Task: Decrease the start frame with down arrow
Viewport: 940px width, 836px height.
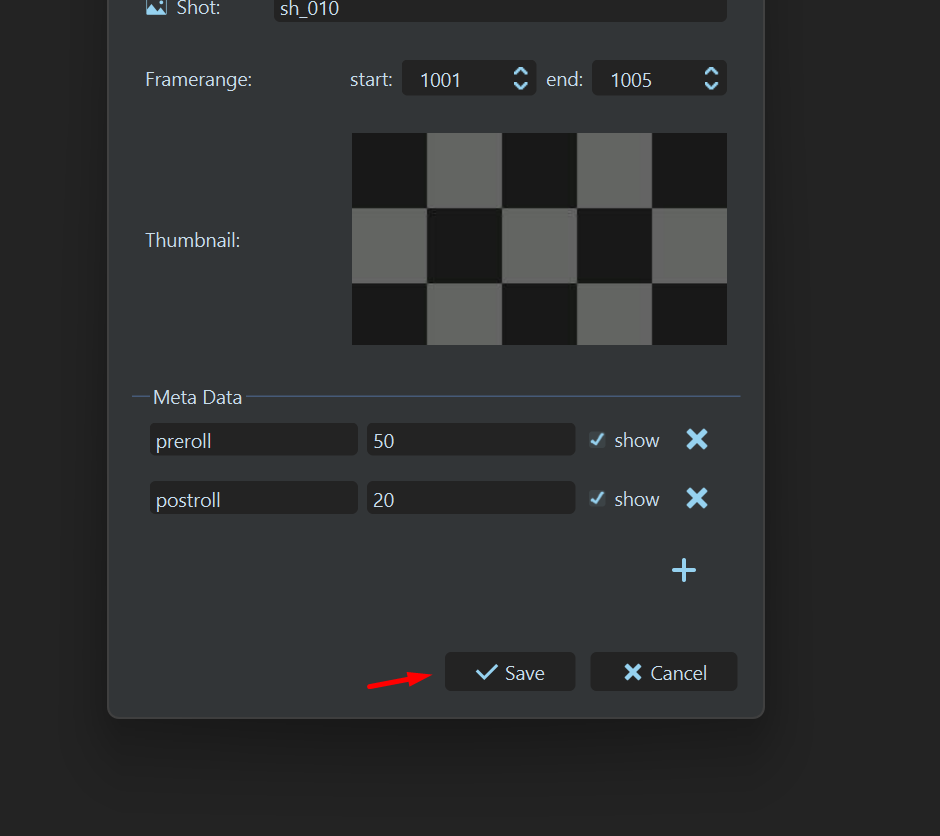Action: click(520, 86)
